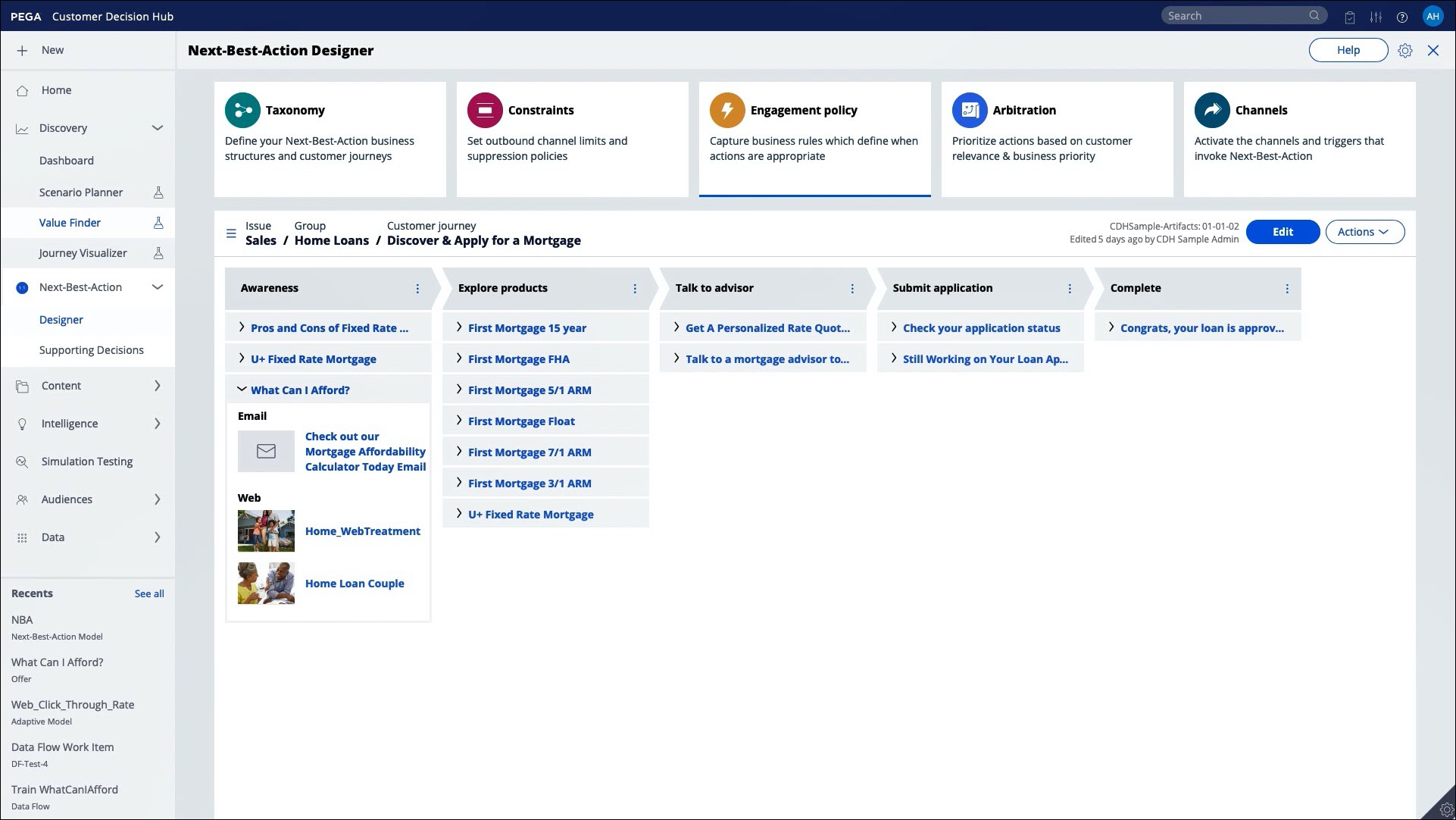Open the Actions dropdown button
The height and width of the screenshot is (820, 1456).
[1364, 232]
